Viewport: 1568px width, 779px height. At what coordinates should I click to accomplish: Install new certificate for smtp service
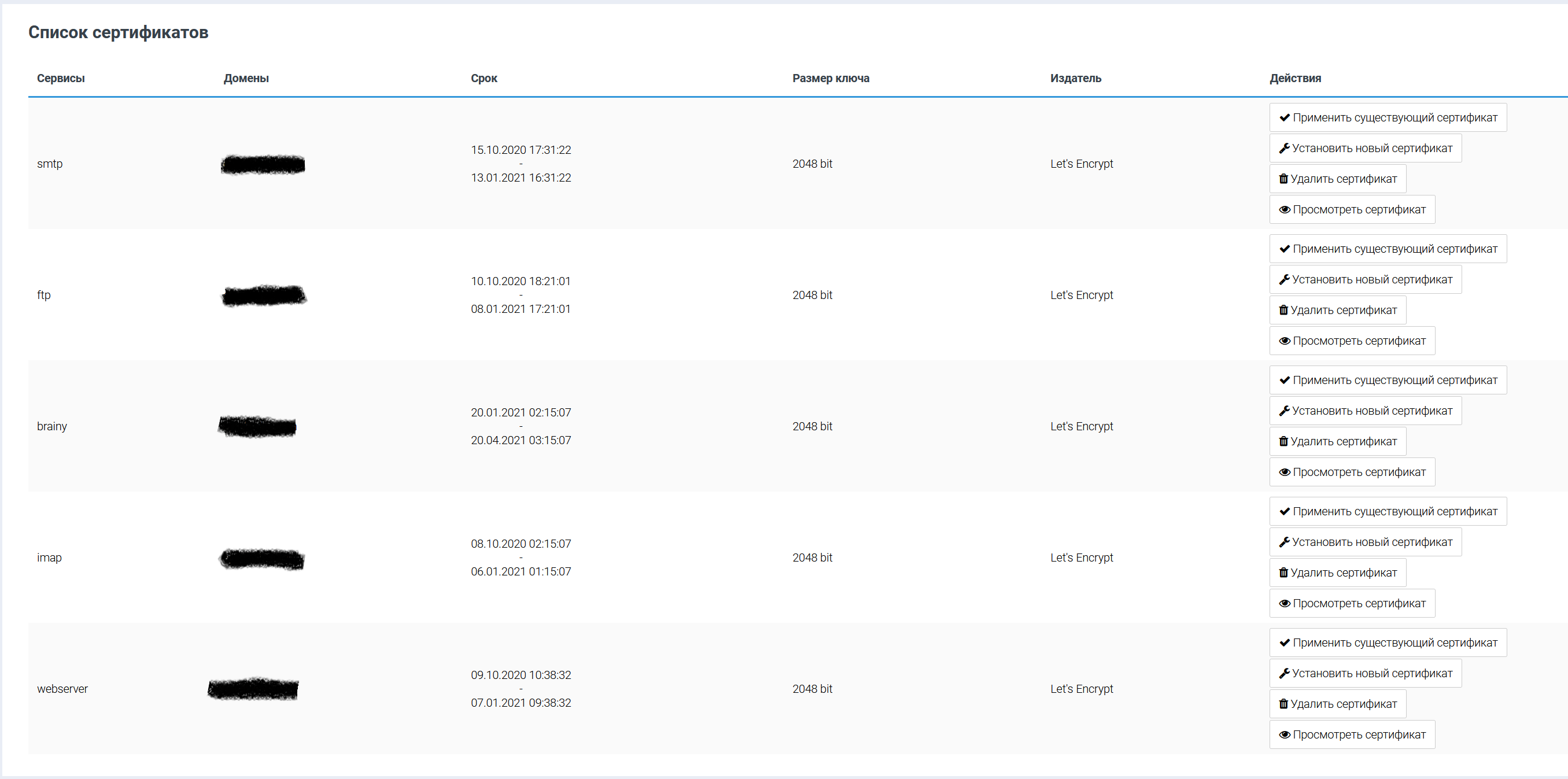tap(1366, 148)
